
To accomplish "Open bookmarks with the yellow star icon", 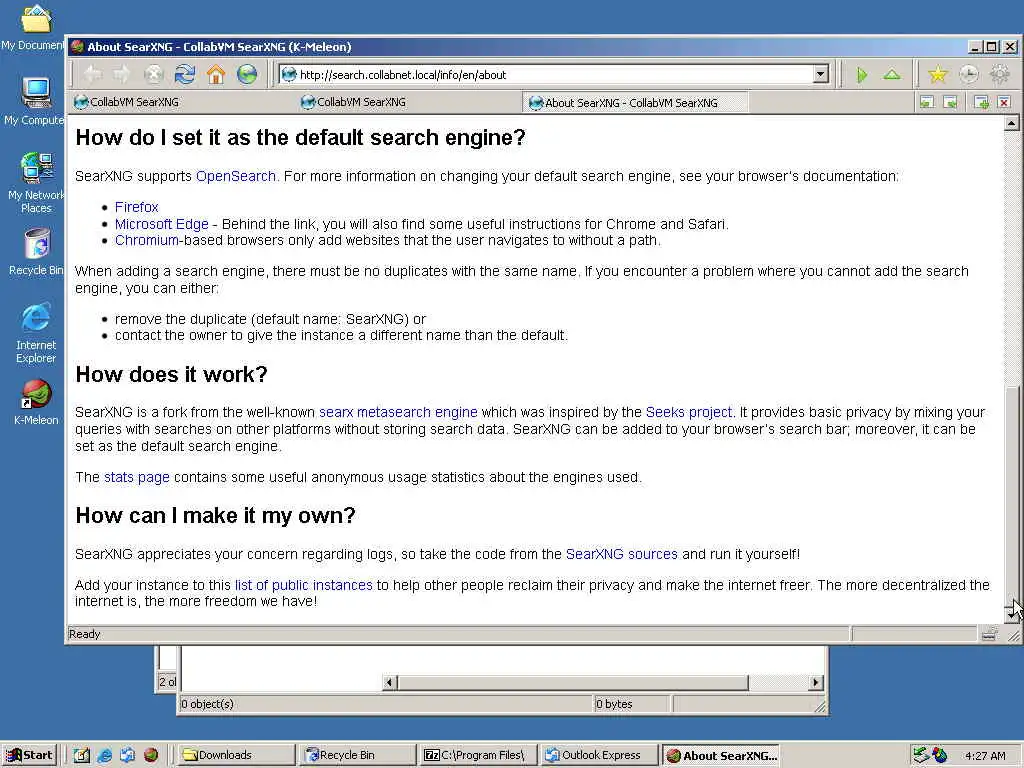I will click(937, 74).
